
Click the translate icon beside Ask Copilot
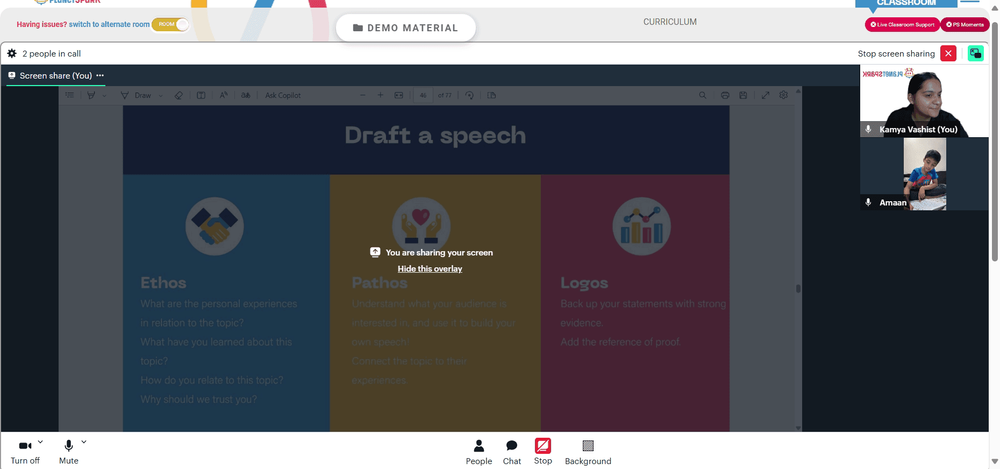(246, 95)
